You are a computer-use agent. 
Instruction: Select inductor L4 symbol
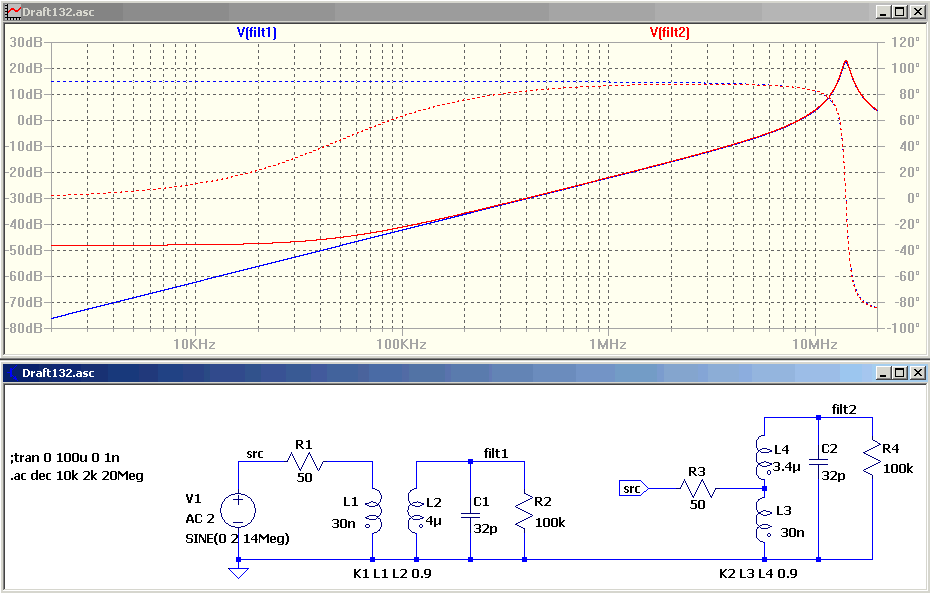click(x=765, y=457)
